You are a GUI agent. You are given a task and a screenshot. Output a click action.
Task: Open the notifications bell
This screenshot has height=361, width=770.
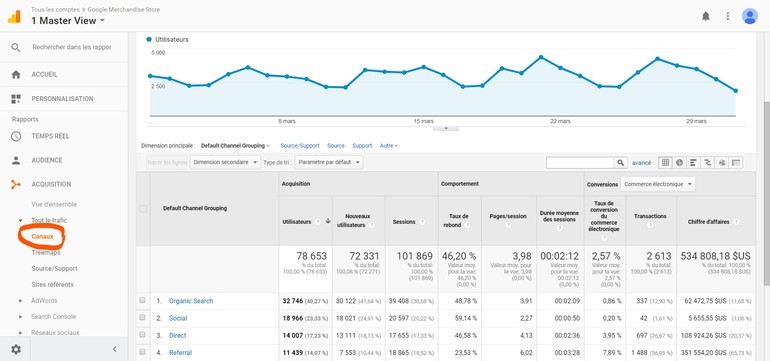(706, 16)
